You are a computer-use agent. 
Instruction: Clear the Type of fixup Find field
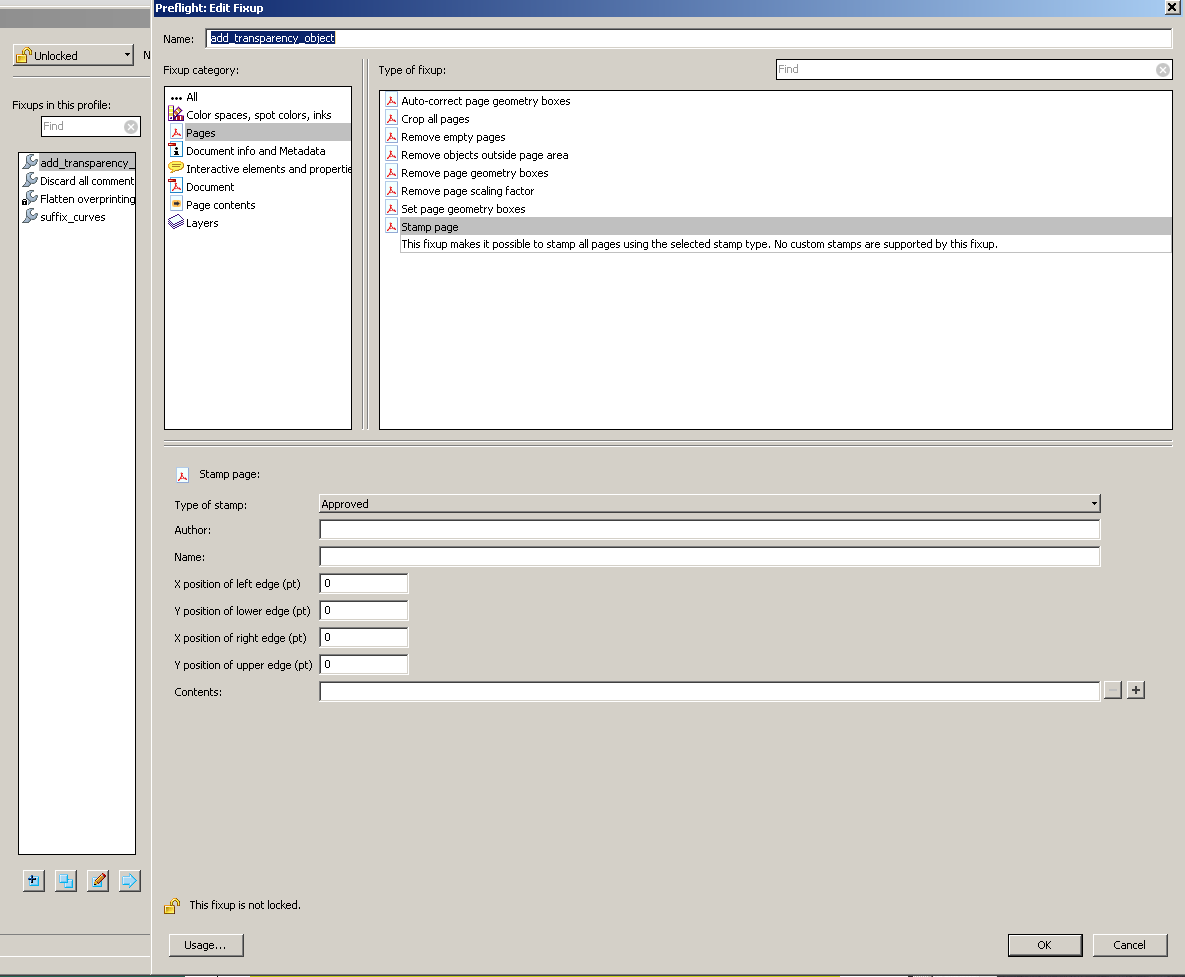tap(1162, 70)
